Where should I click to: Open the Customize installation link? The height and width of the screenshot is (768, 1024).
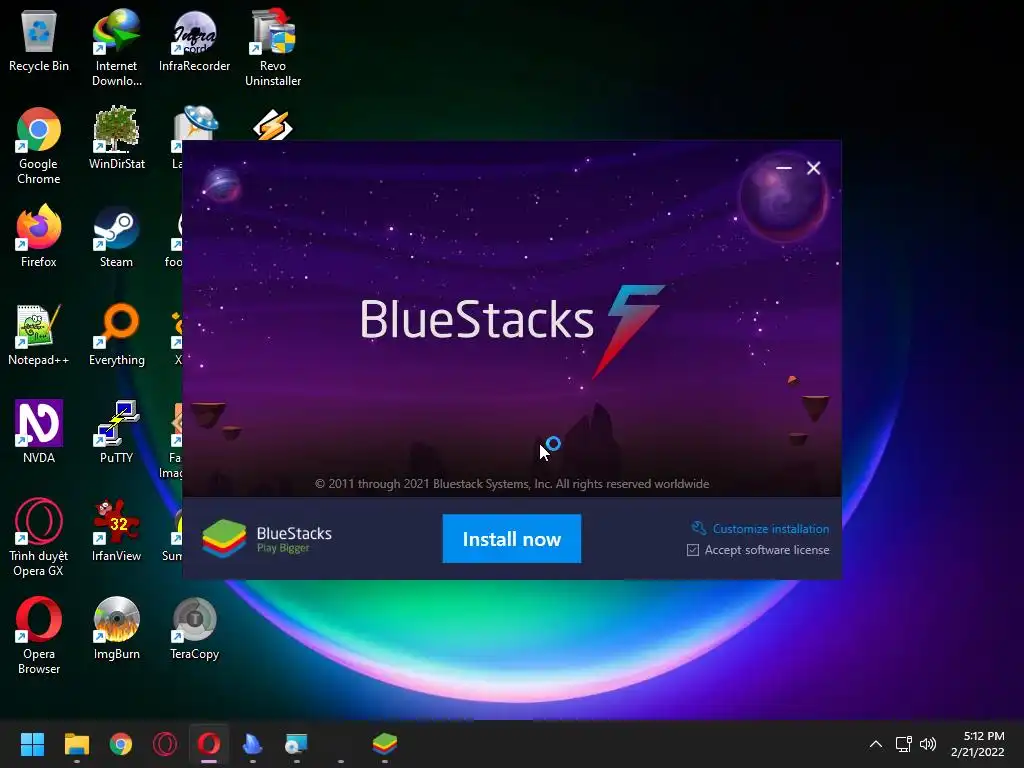click(x=760, y=528)
